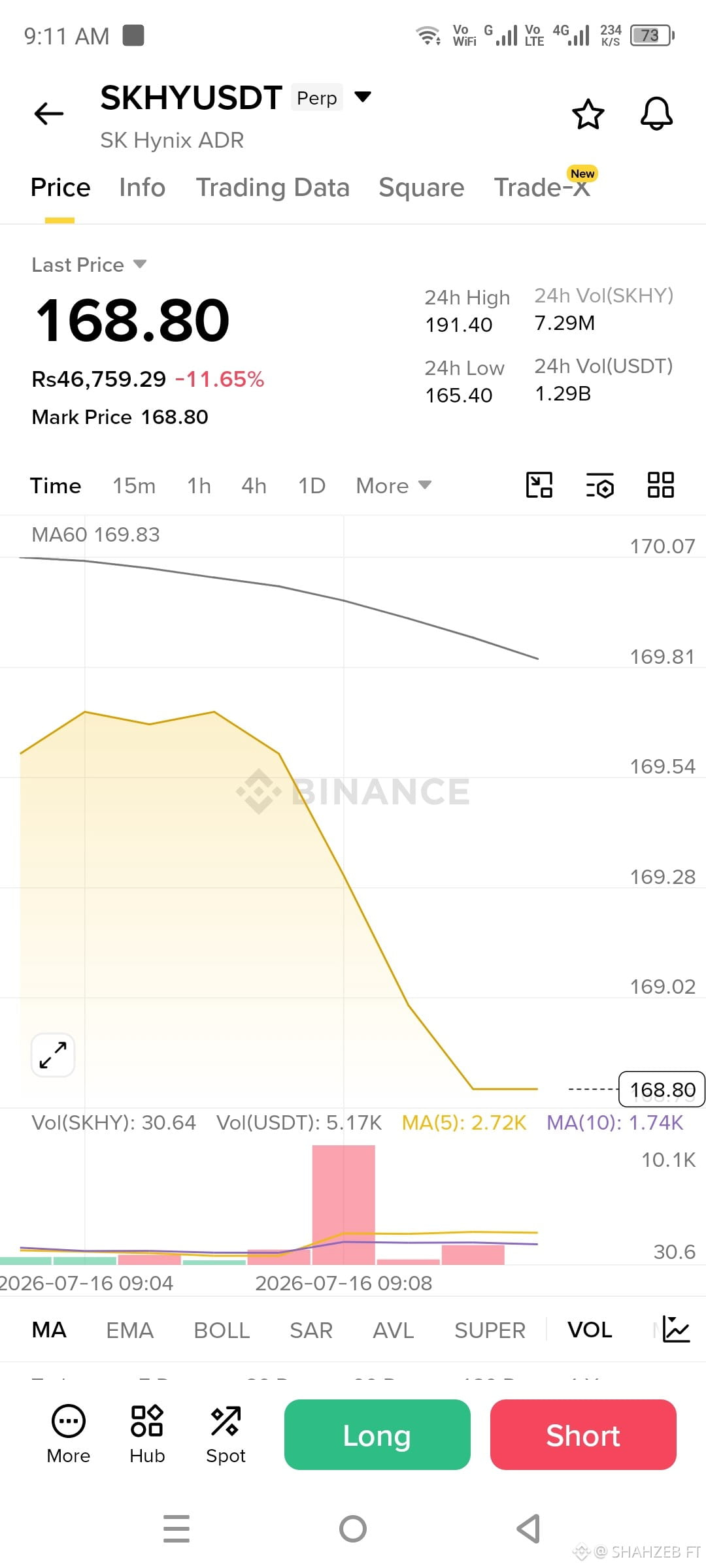Screen dimensions: 706x1568
Task: Tap the back arrow icon
Action: [49, 114]
